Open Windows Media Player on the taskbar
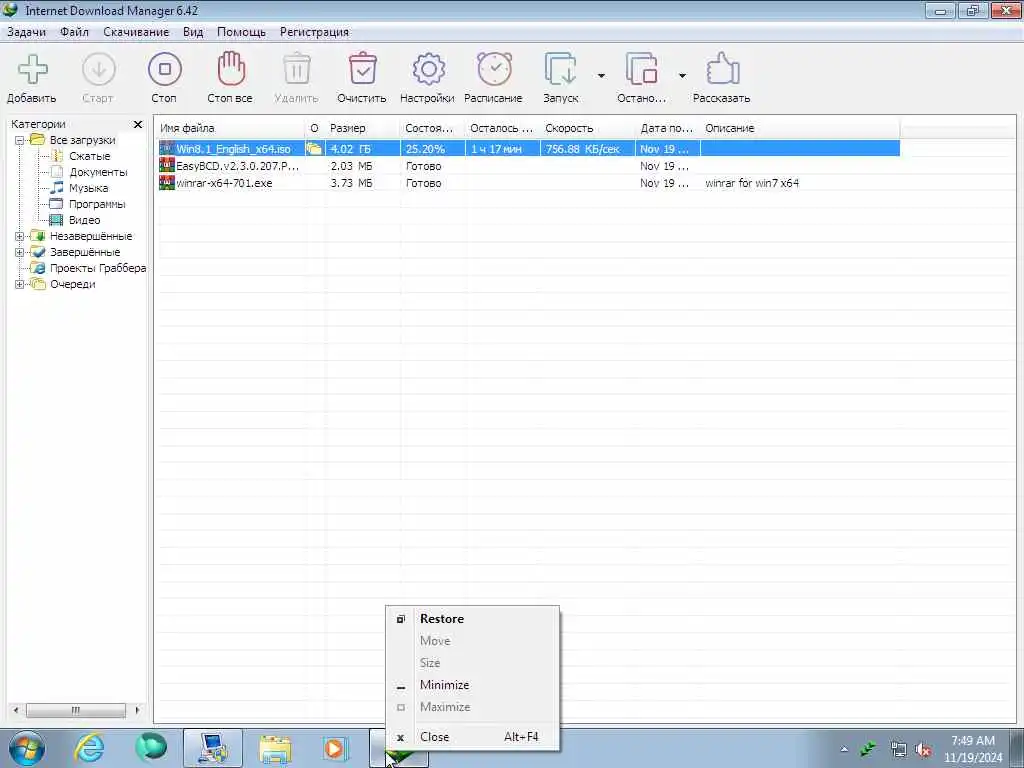Image resolution: width=1024 pixels, height=768 pixels. 336,748
